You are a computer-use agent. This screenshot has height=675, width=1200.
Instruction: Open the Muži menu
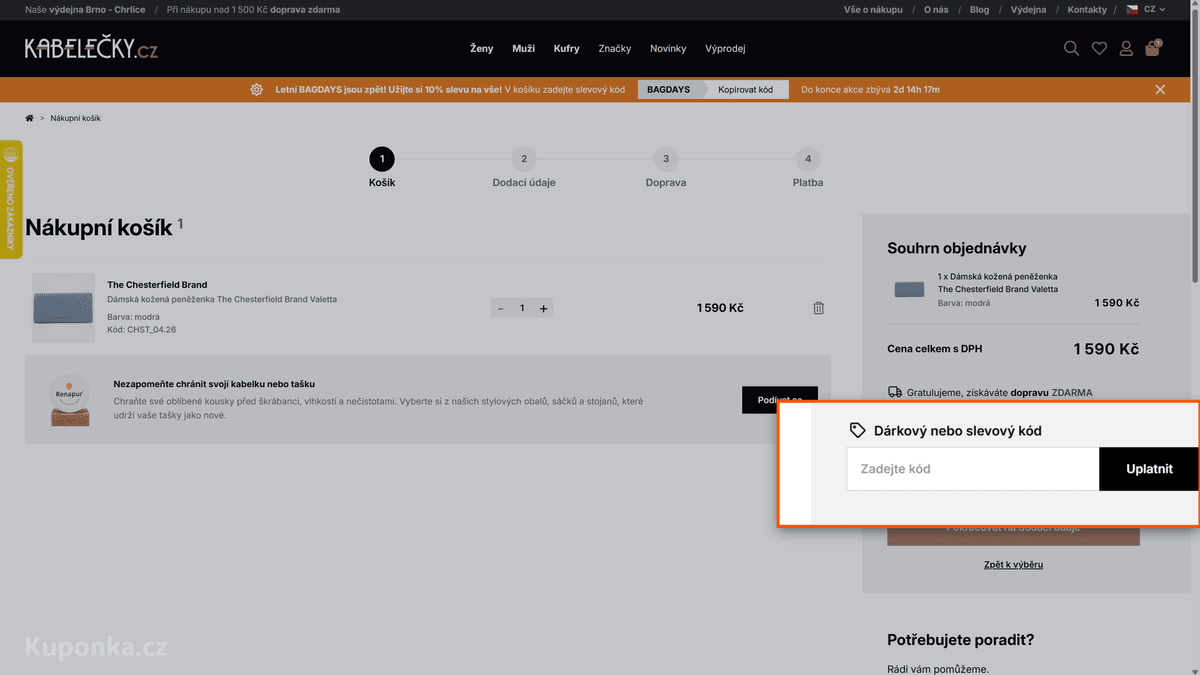[523, 48]
